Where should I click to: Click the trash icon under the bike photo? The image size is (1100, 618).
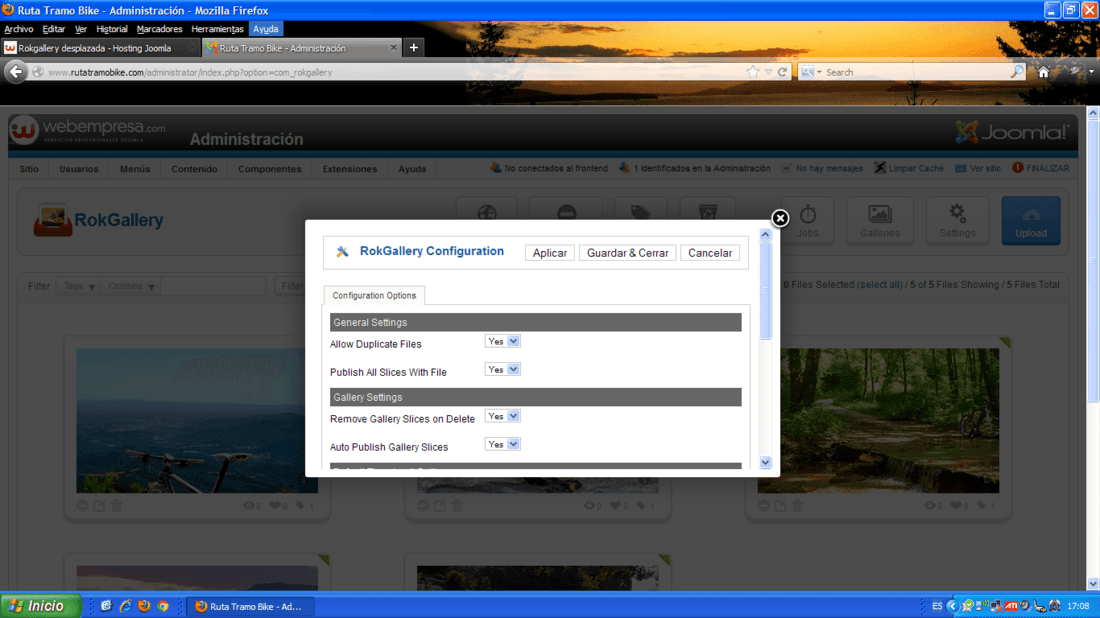coord(116,506)
